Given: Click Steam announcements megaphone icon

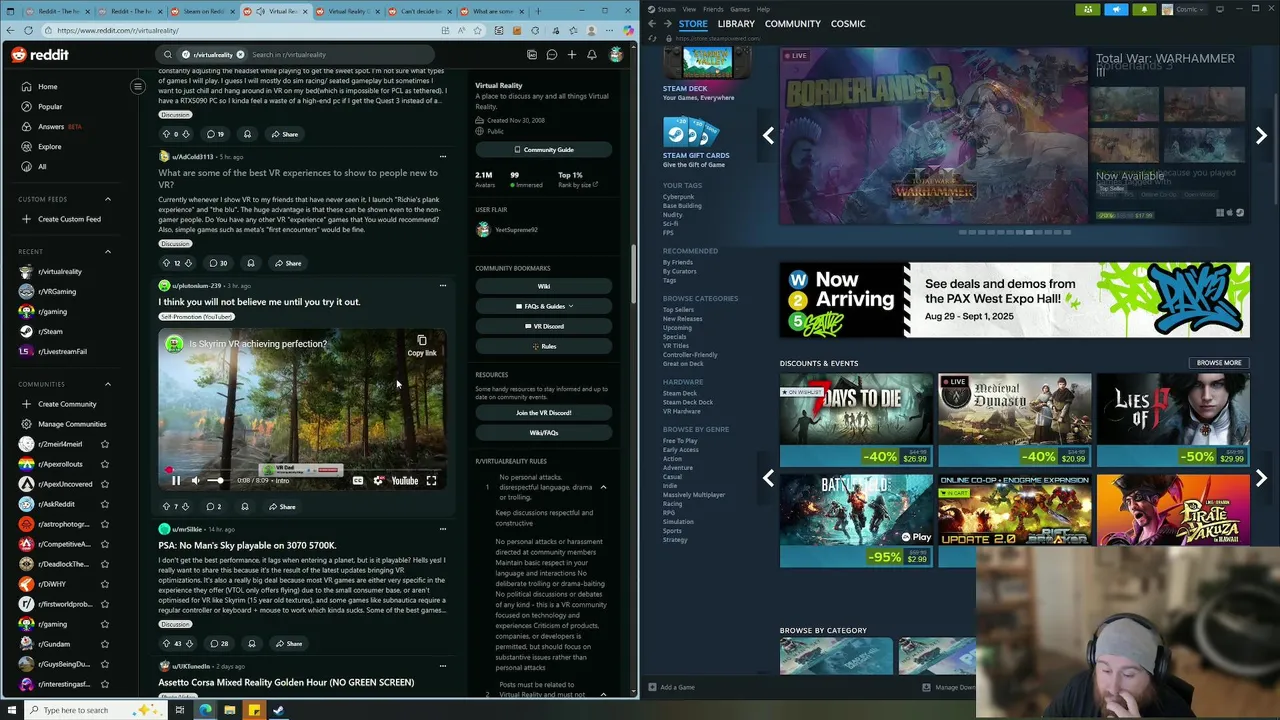Looking at the screenshot, I should tap(1116, 9).
